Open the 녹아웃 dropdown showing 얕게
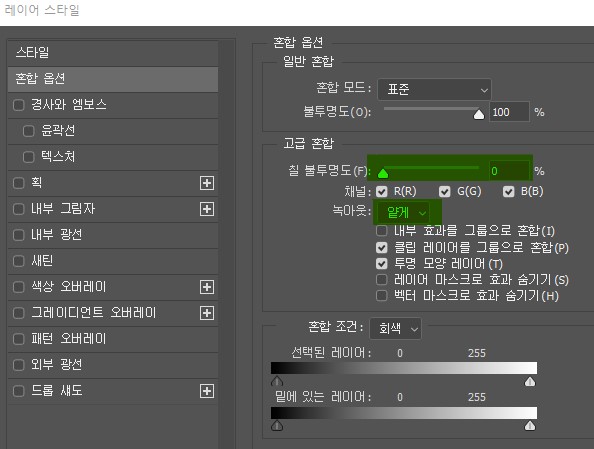Viewport: 594px width, 449px height. (x=403, y=213)
